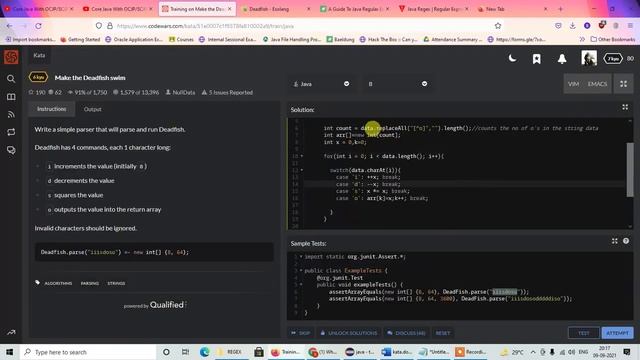Submit with the ATTEMPT button
The image size is (640, 360).
click(618, 333)
